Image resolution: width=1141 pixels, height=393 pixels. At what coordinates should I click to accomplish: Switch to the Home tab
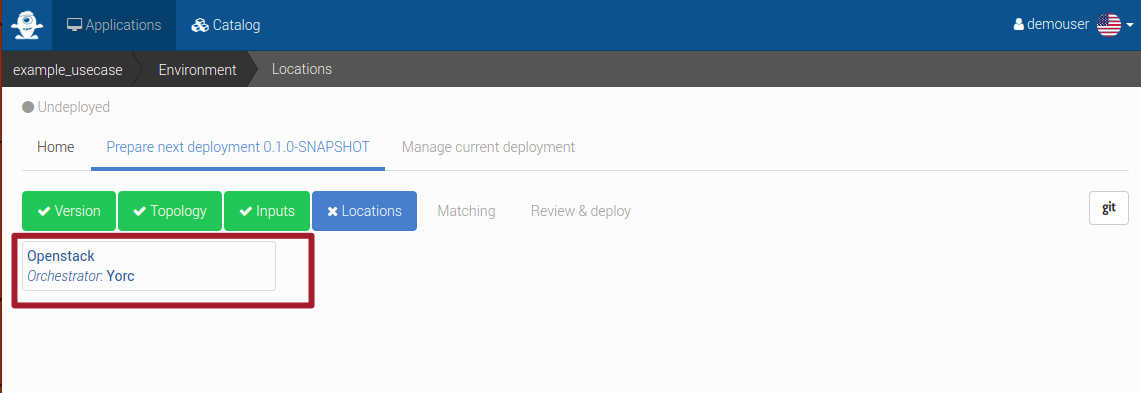(56, 147)
